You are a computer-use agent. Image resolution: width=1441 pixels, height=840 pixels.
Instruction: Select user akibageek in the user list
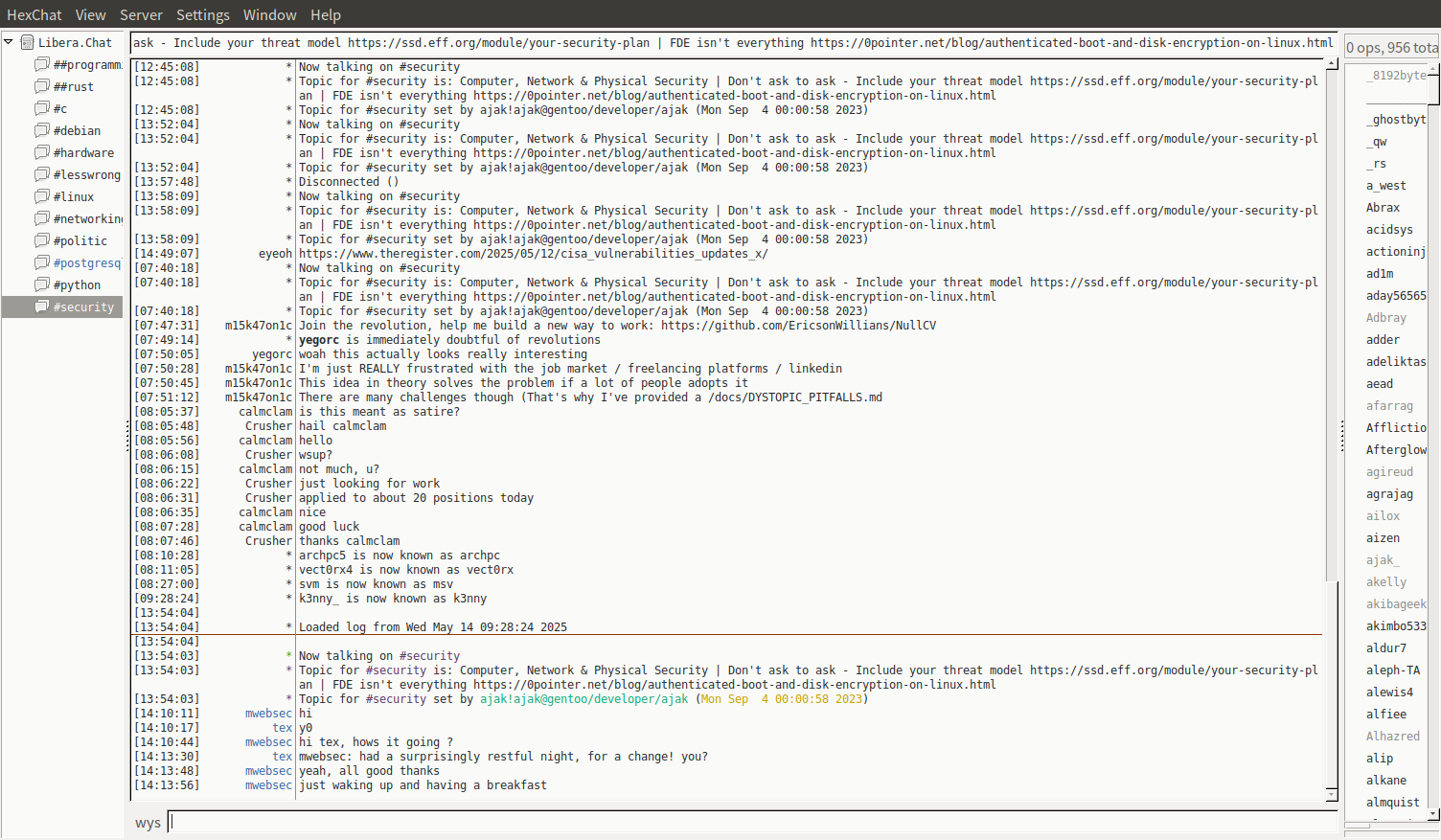1396,604
